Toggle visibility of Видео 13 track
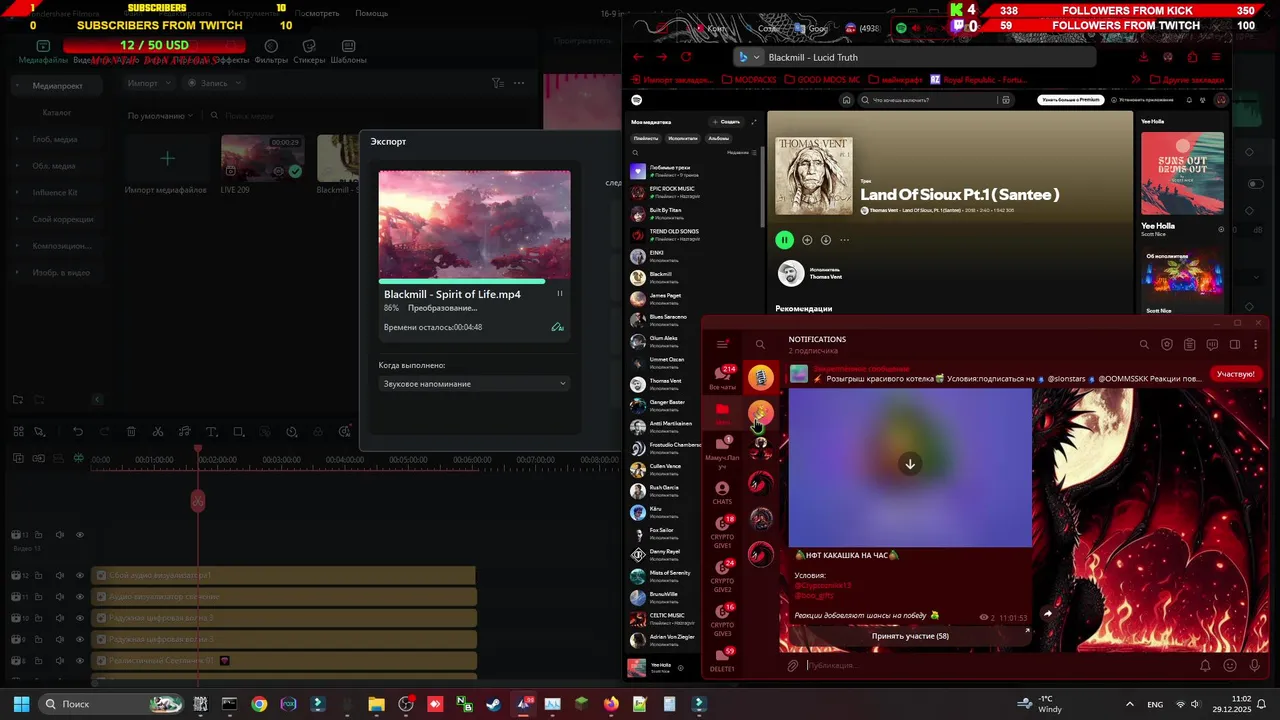This screenshot has height=720, width=1280. tap(80, 534)
